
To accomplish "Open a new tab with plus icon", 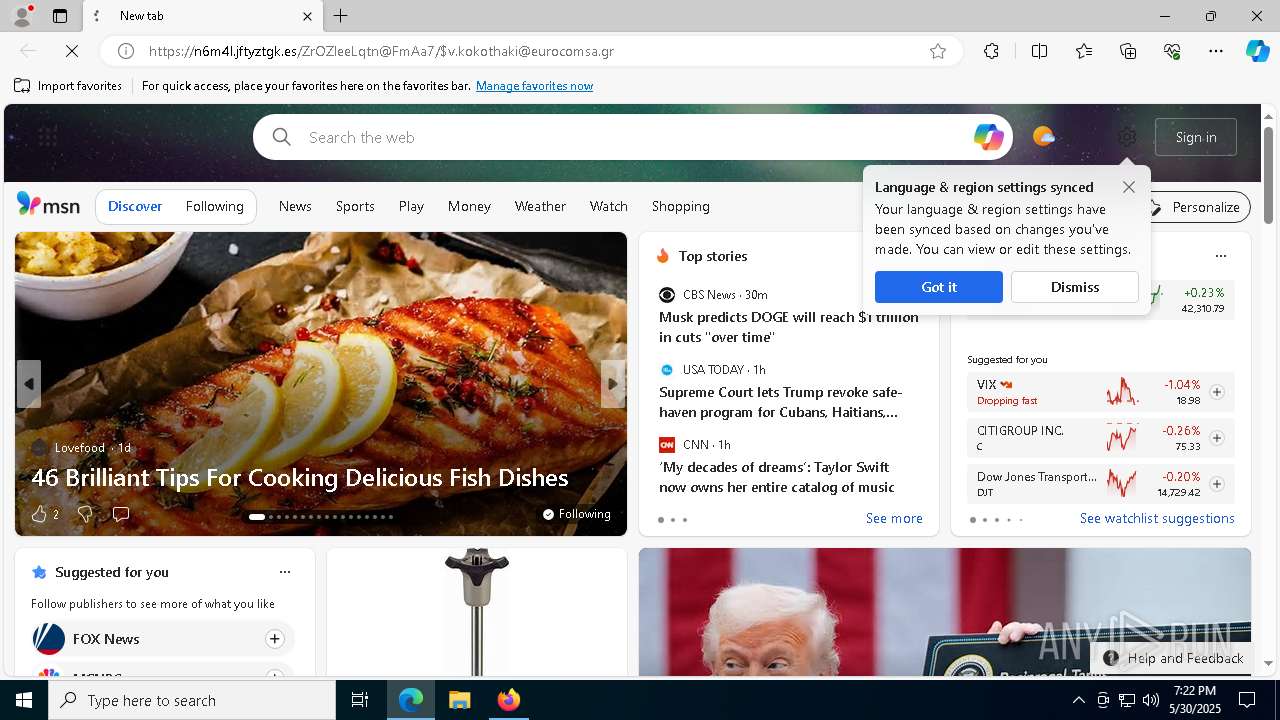I will click(341, 16).
